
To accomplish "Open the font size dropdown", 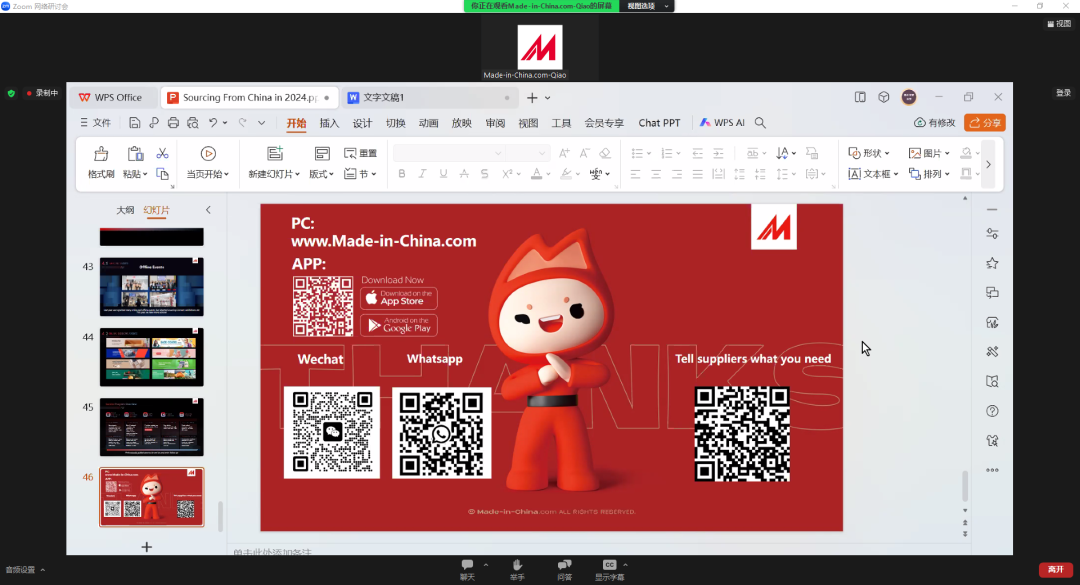I will (x=542, y=153).
